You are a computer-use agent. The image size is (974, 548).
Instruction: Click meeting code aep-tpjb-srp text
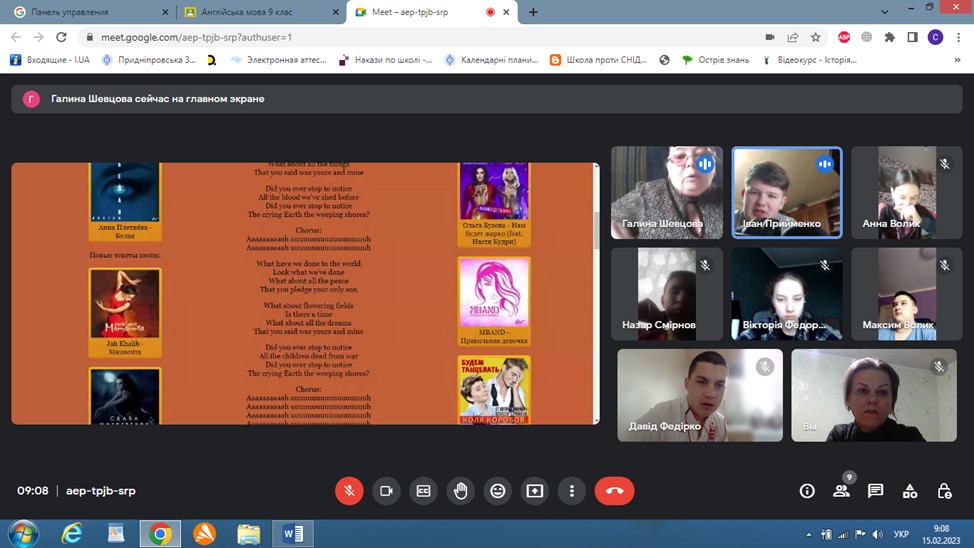[101, 491]
